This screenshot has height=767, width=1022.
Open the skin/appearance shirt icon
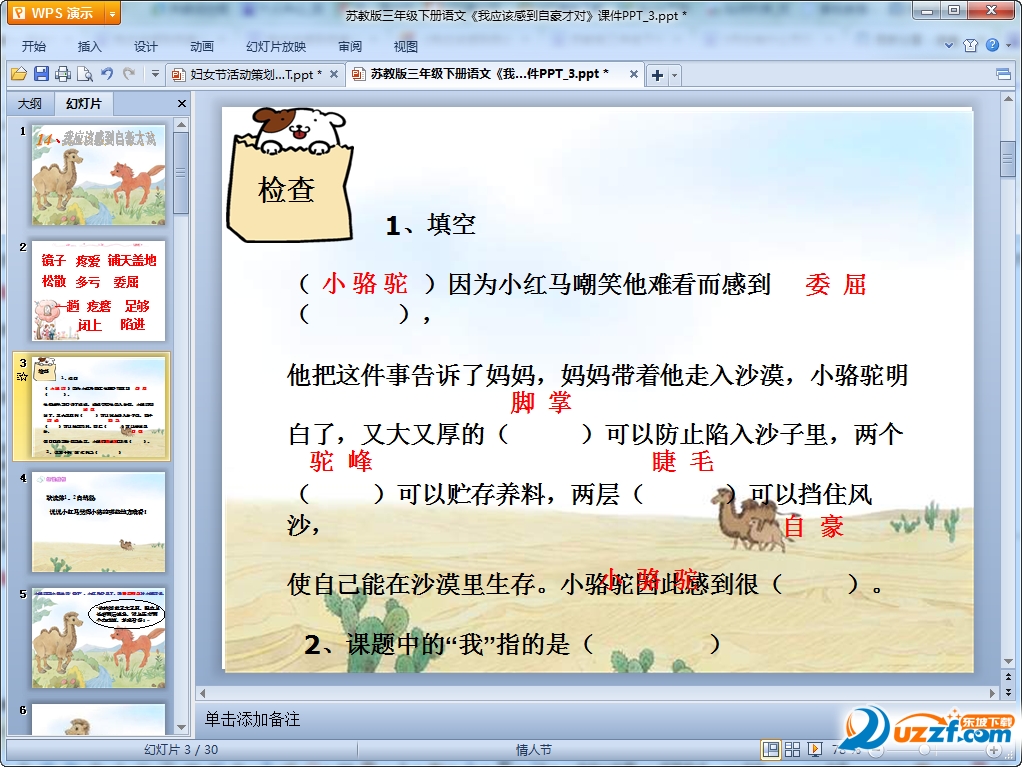coord(971,45)
